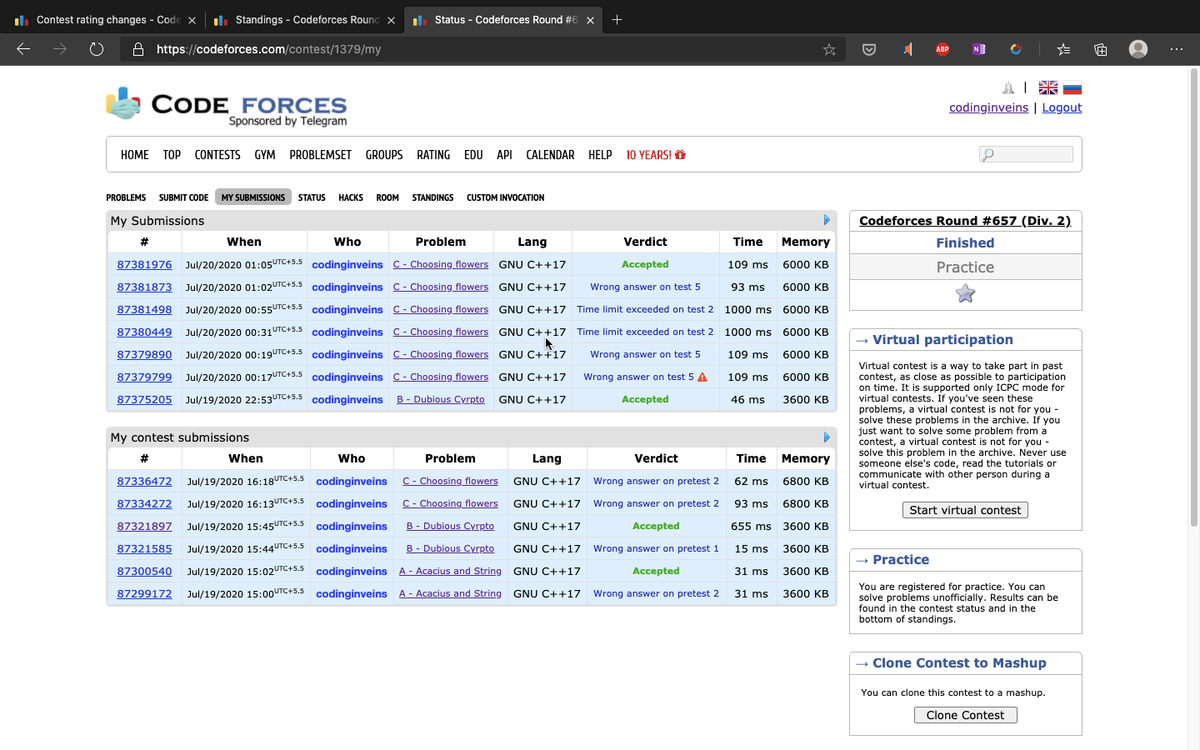Click the Start virtual contest button
The image size is (1200, 750).
coord(965,510)
